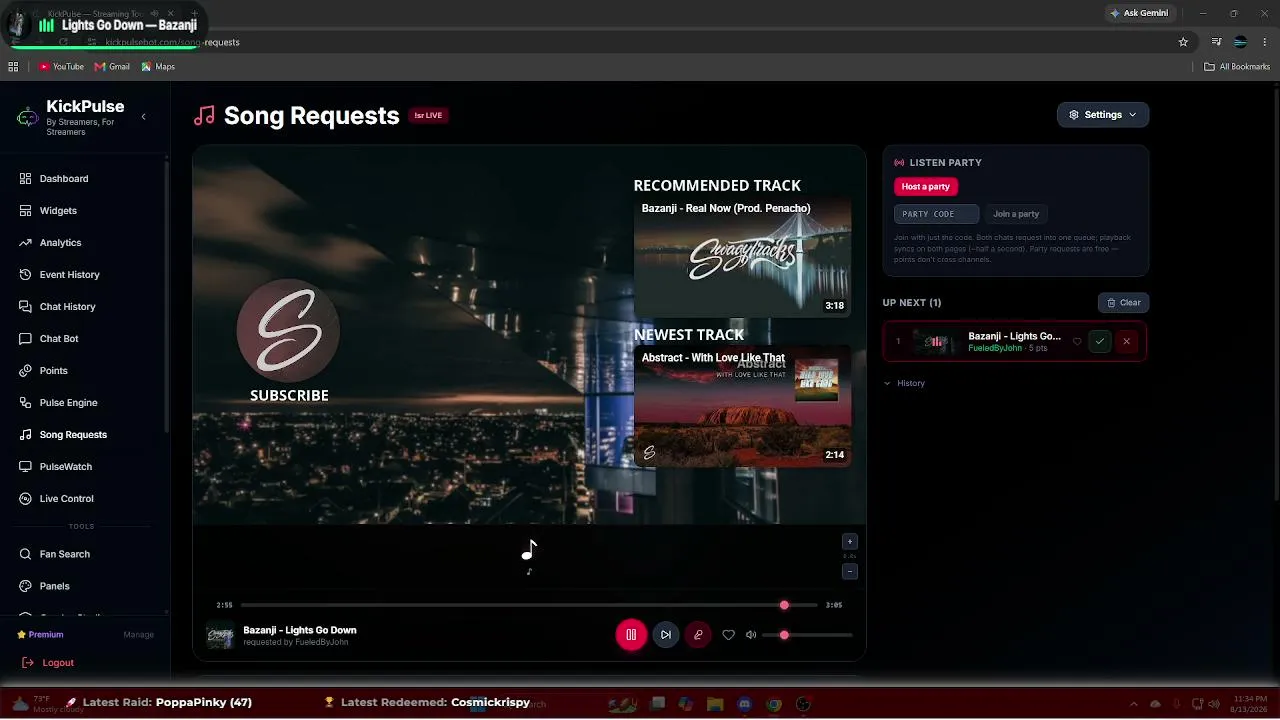Click the Logout icon
1280x720 pixels.
coord(28,663)
